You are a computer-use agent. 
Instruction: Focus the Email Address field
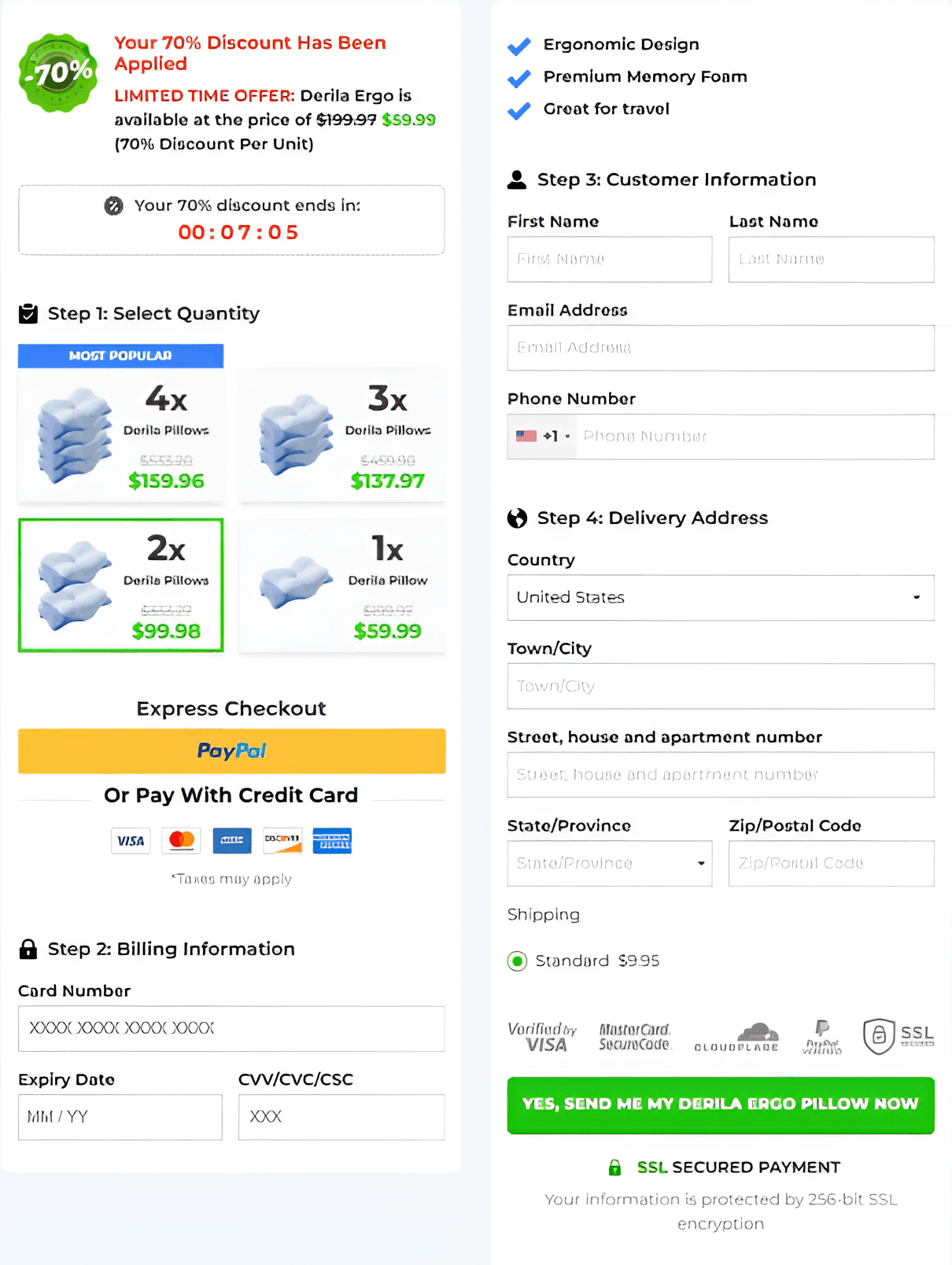pos(720,348)
